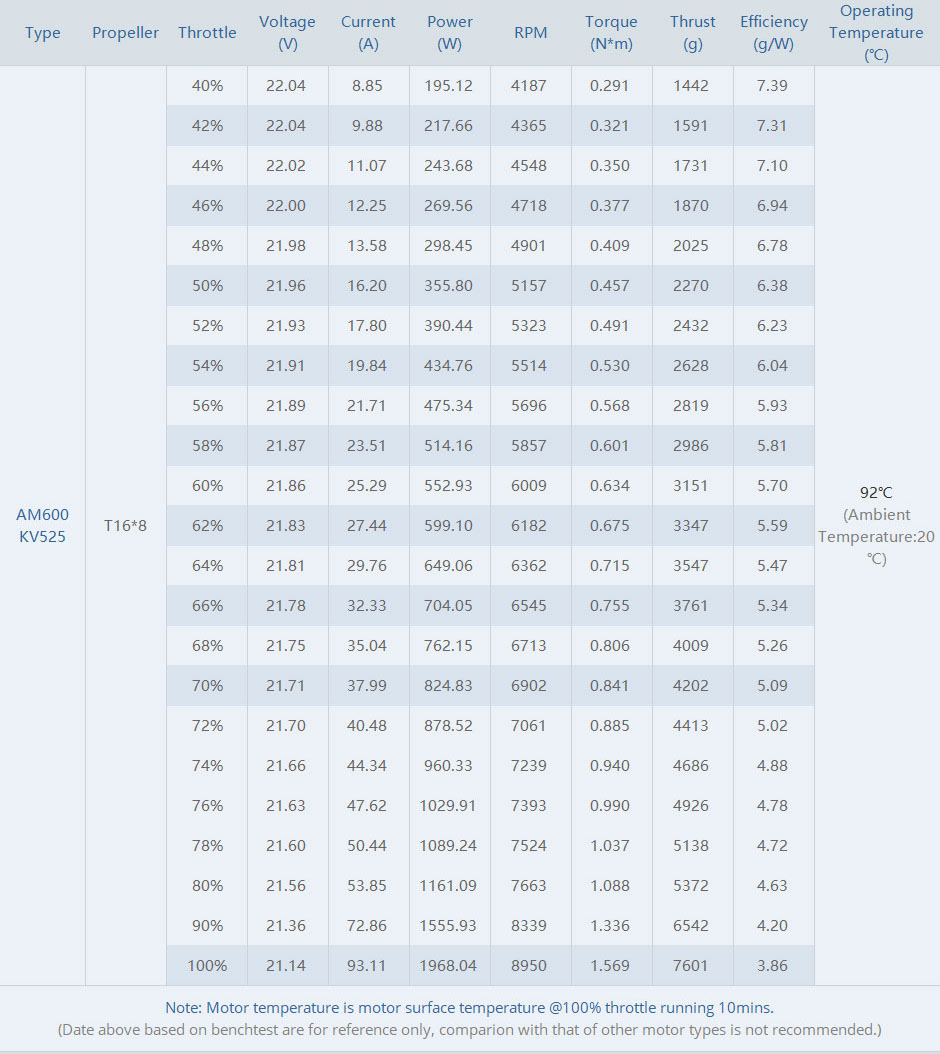The image size is (940, 1054).
Task: Select the Current (A) column header
Action: 368,33
